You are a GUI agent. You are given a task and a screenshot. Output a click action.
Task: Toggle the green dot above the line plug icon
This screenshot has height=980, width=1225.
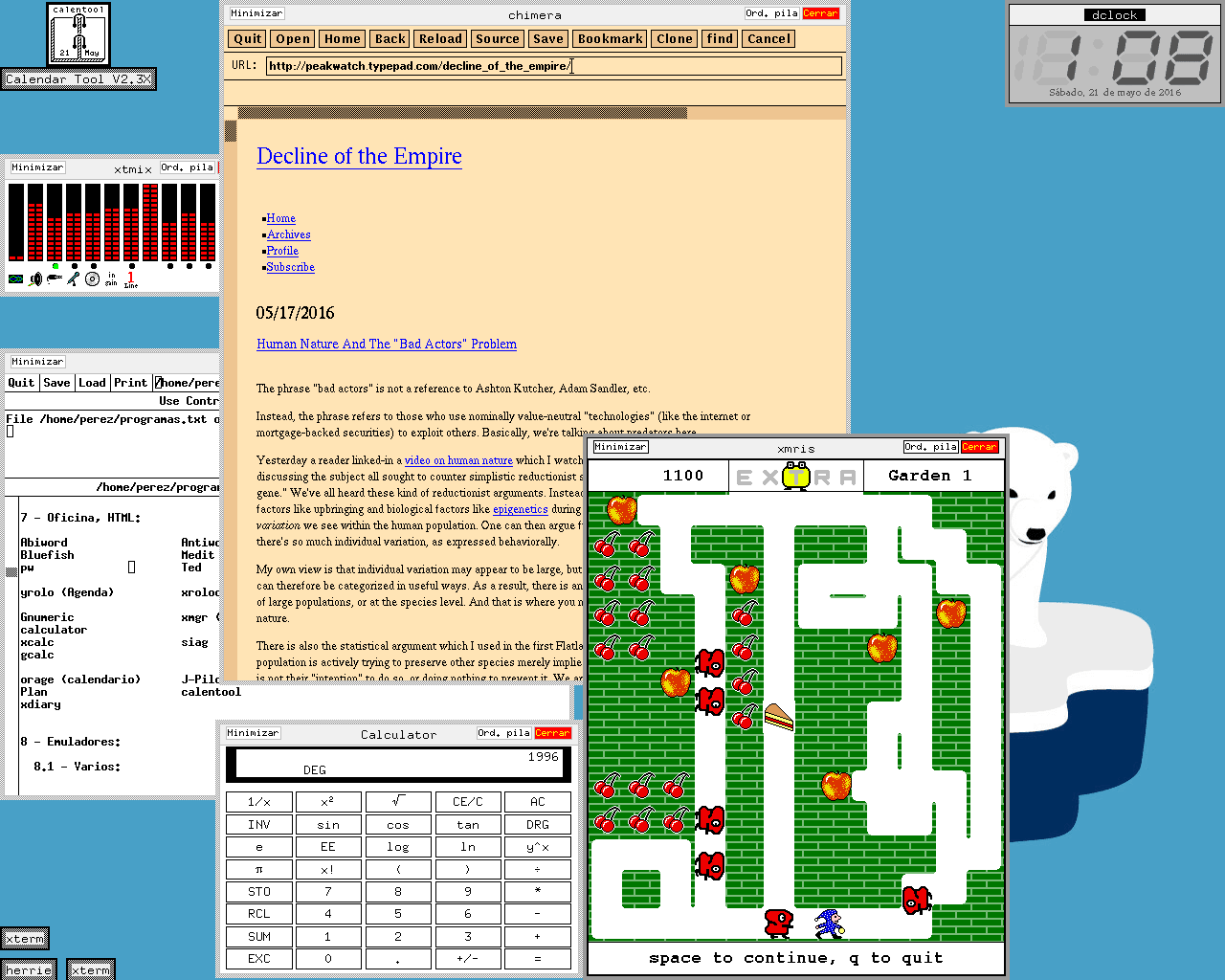pyautogui.click(x=56, y=266)
